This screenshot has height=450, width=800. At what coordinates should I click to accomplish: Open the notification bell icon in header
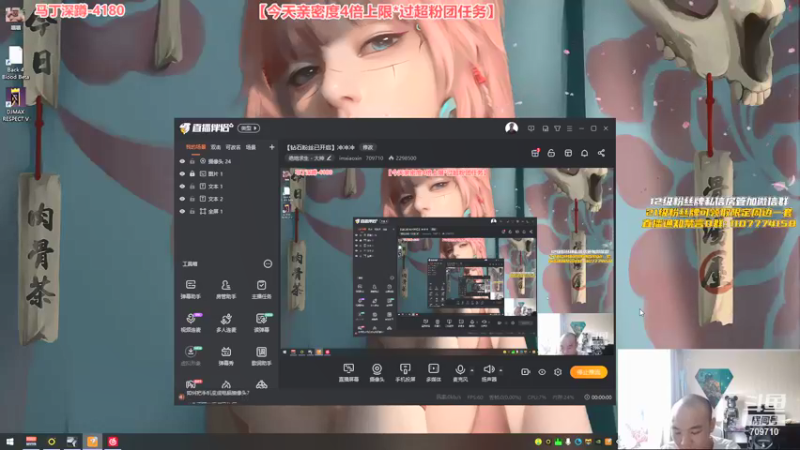point(585,153)
